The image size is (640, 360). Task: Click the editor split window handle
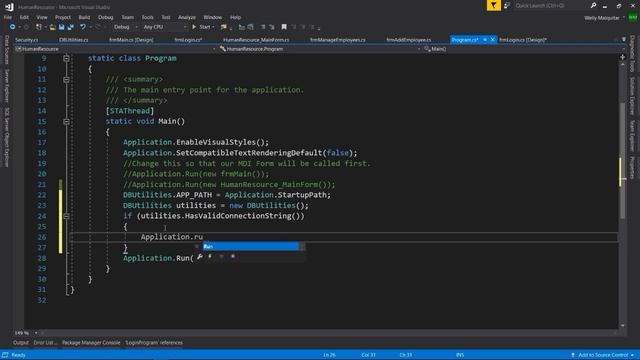click(622, 57)
